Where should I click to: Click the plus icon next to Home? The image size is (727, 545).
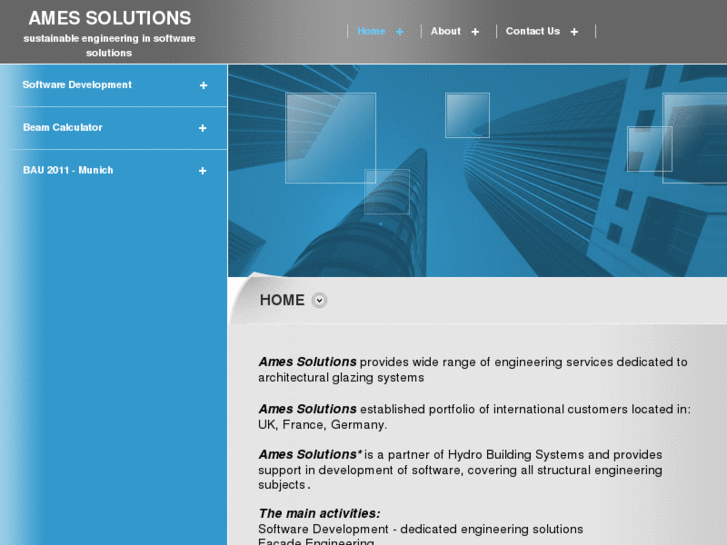pyautogui.click(x=400, y=32)
